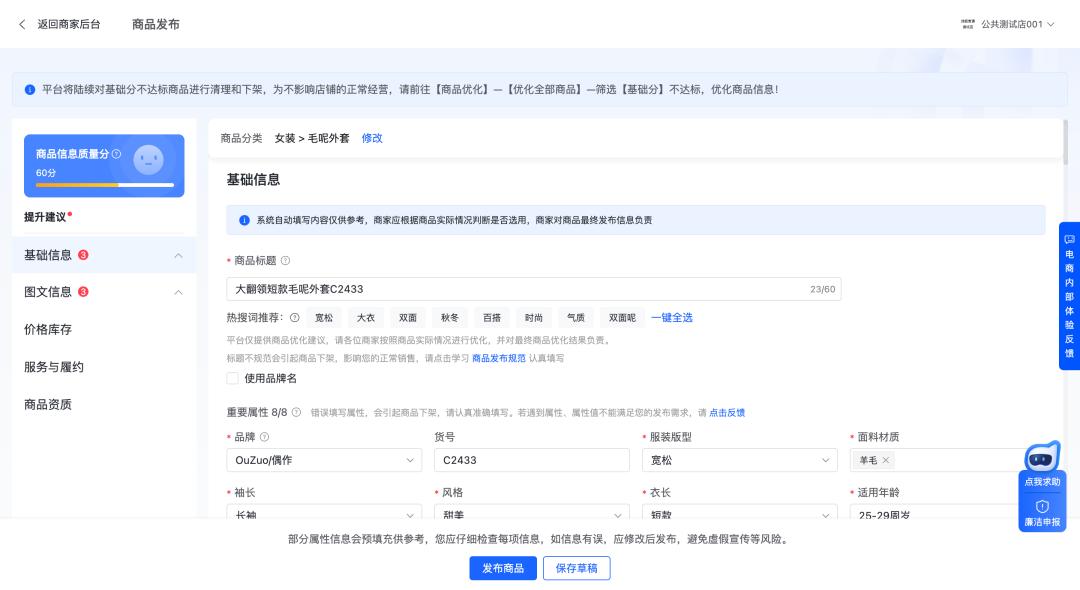Click 修改 to change product category
The width and height of the screenshot is (1080, 590).
point(372,138)
